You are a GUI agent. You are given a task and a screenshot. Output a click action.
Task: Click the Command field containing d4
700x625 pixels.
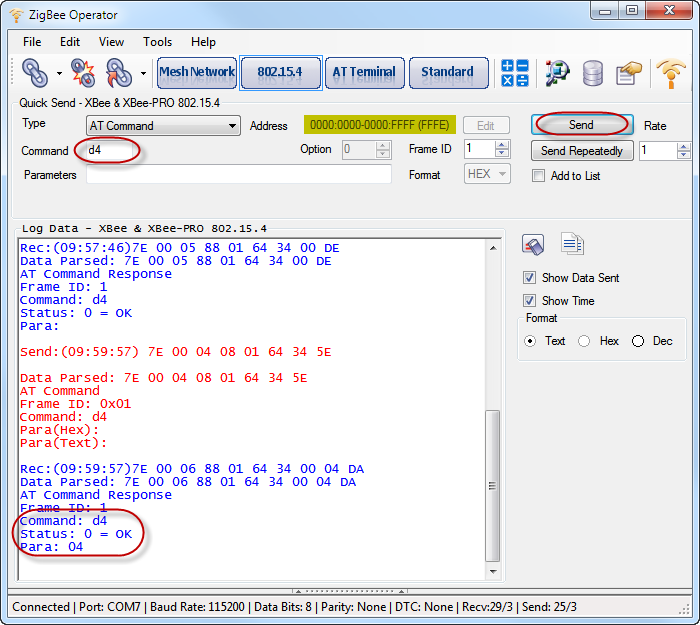pyautogui.click(x=111, y=150)
